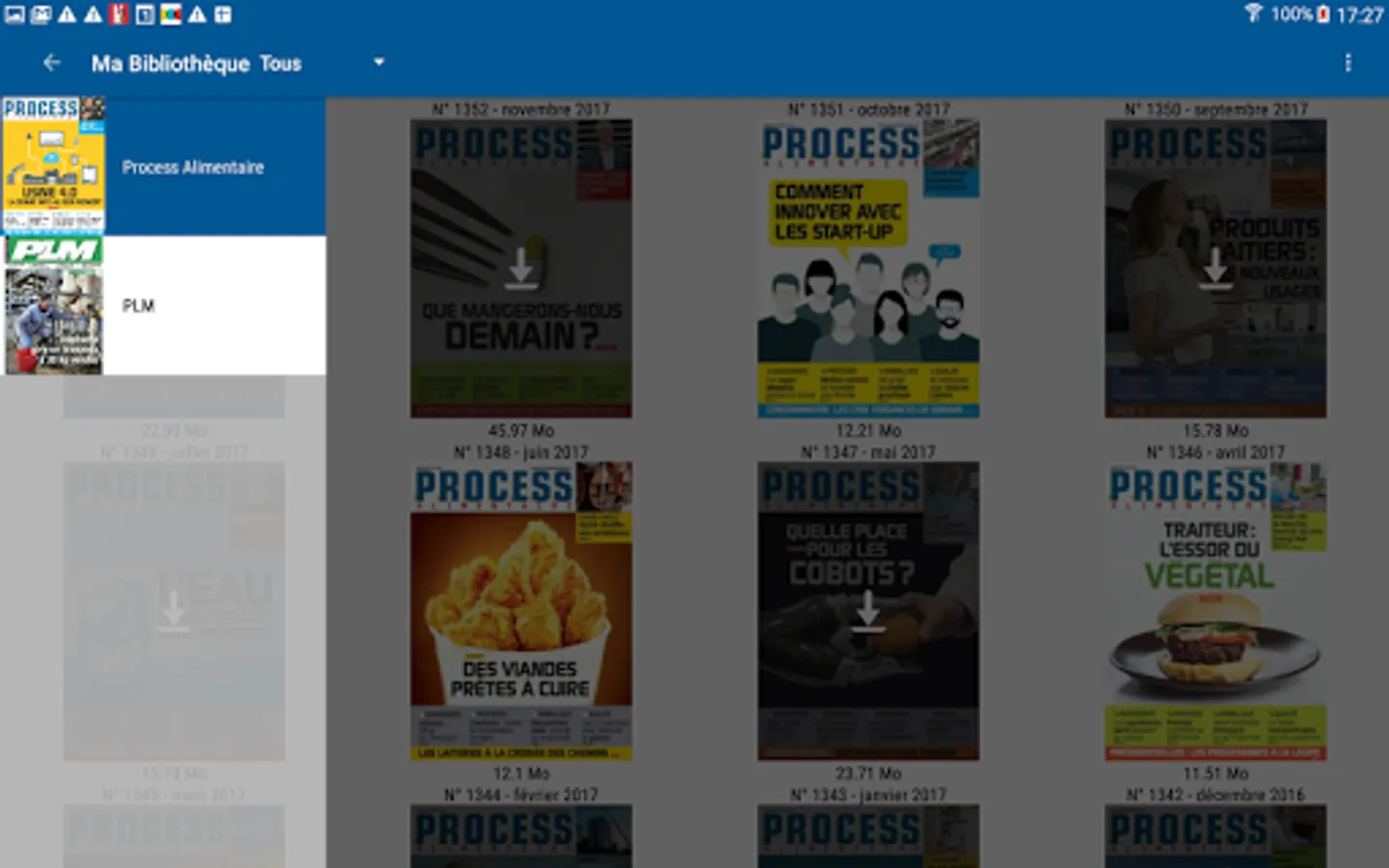Tap the 17:27 clock in status bar

pyautogui.click(x=1360, y=14)
